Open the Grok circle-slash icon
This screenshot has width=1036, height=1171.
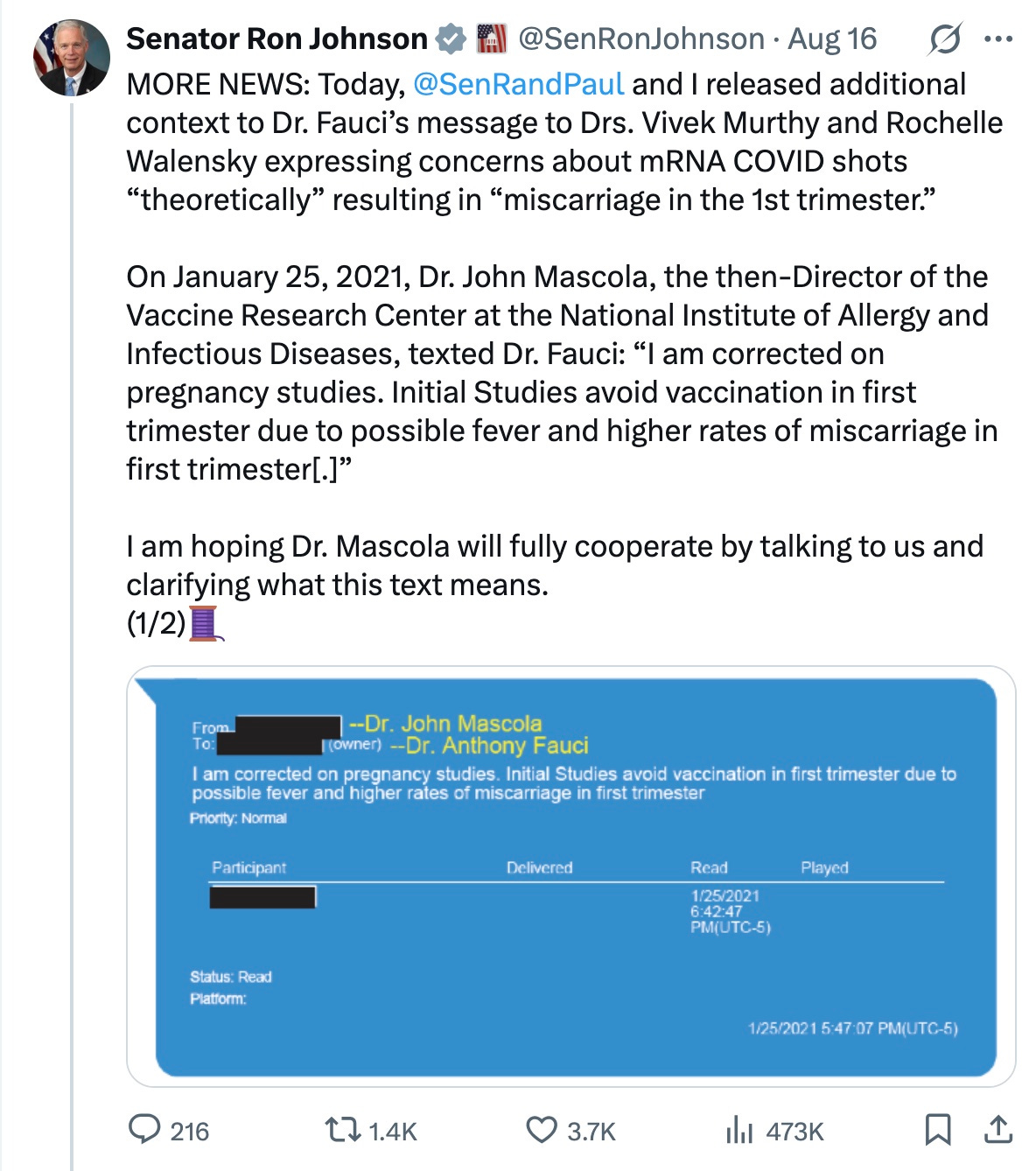945,39
